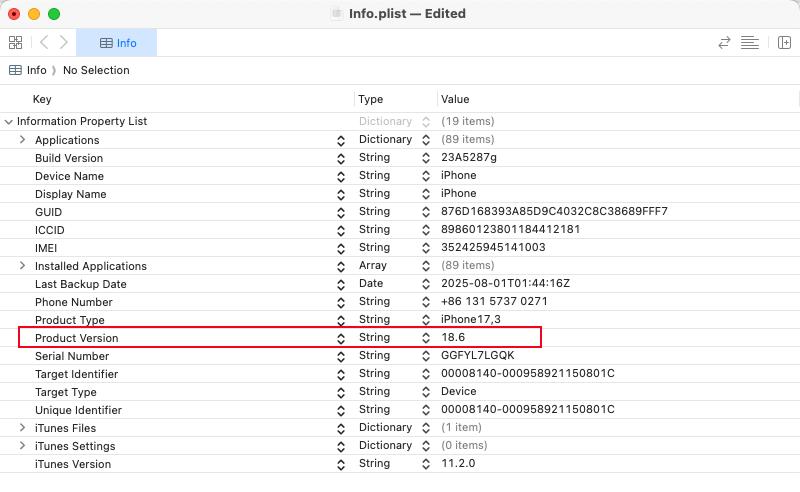The height and width of the screenshot is (492, 800).
Task: Collapse Information Property List row
Action: pos(8,122)
